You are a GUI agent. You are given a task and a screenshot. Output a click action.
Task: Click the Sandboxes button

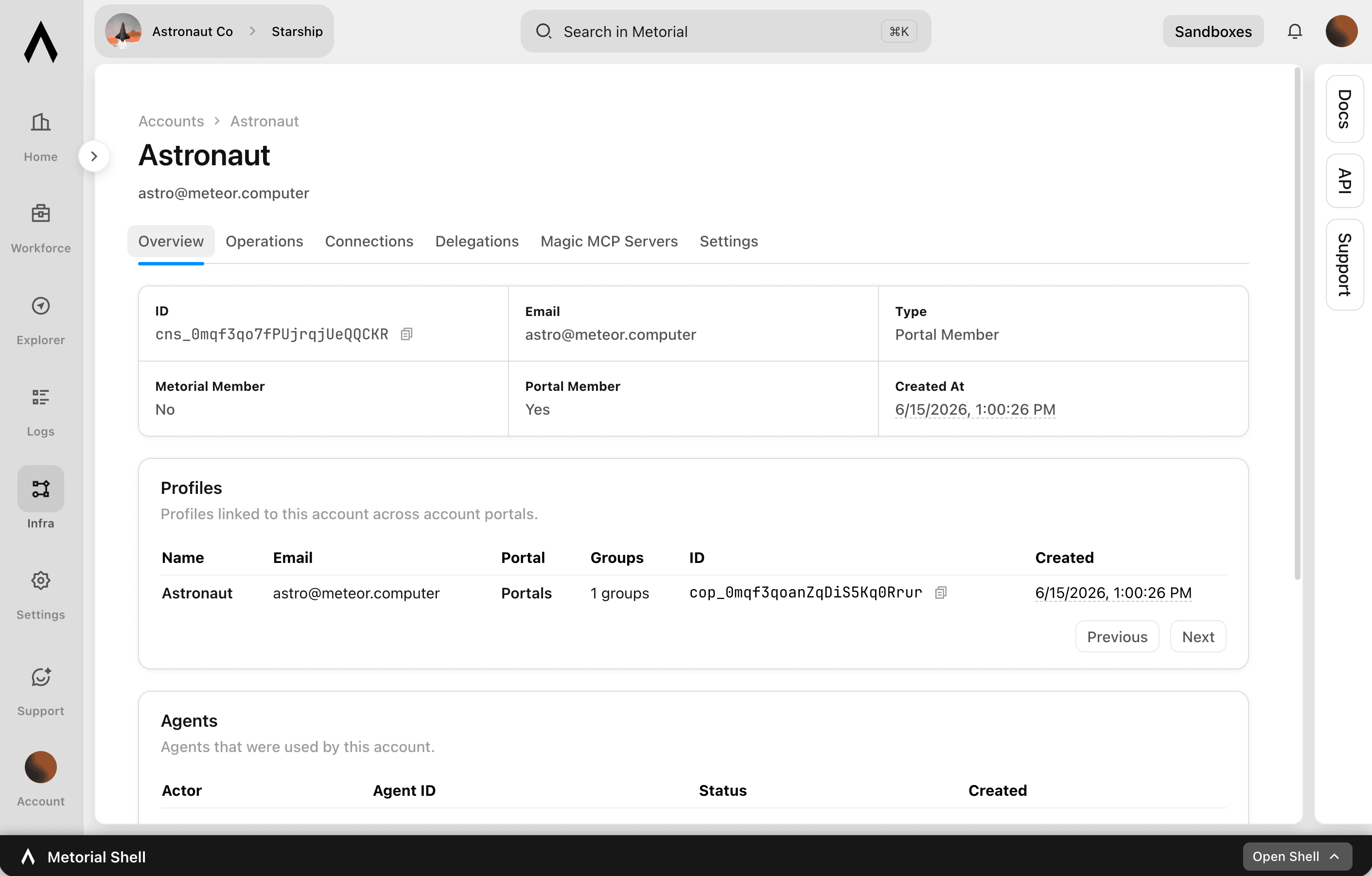pos(1213,31)
